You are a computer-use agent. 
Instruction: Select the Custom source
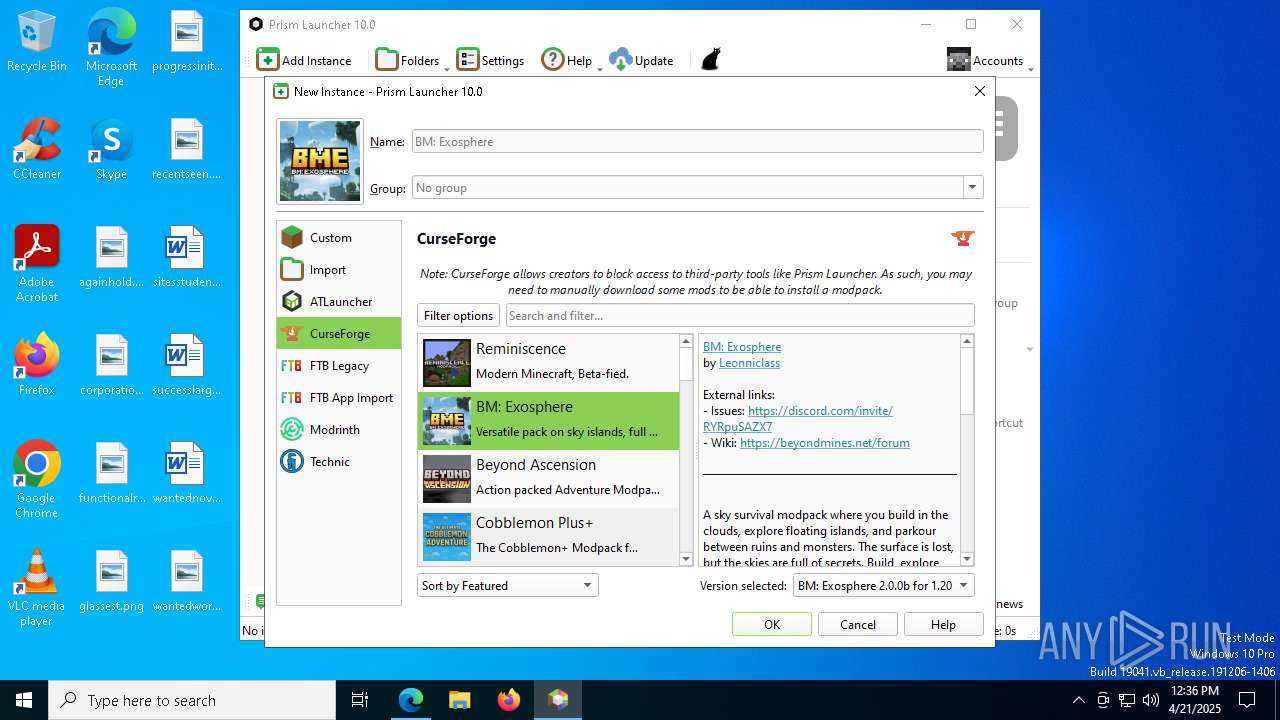click(x=339, y=238)
